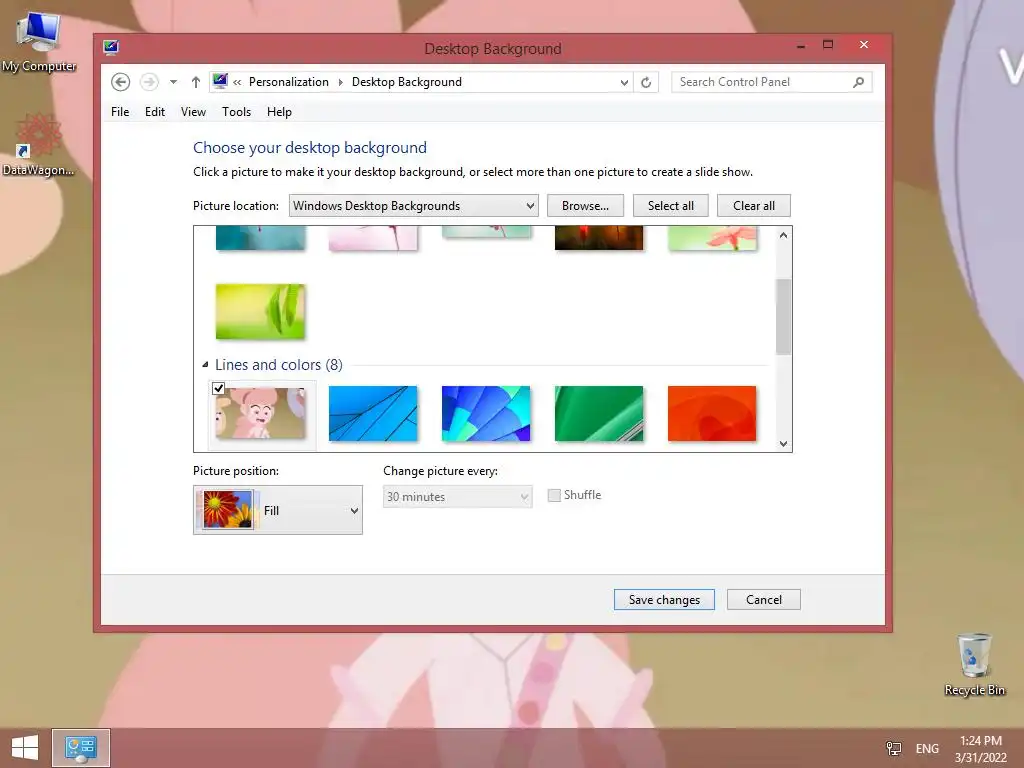This screenshot has width=1024, height=768.
Task: Select the teal flower wallpaper thumbnail
Action: tap(260, 238)
